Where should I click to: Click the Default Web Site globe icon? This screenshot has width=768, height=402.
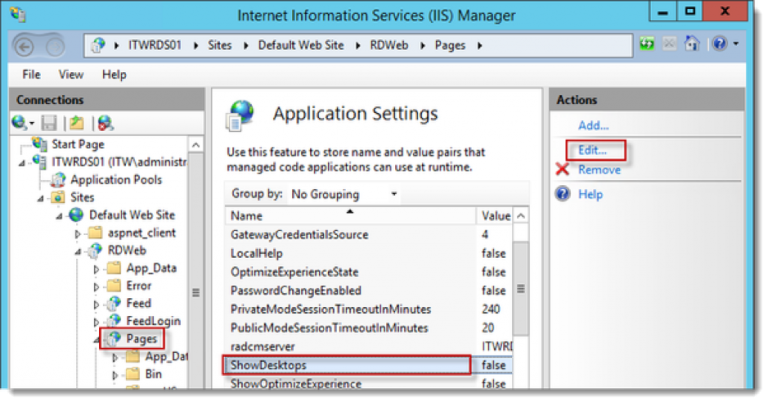tap(76, 215)
